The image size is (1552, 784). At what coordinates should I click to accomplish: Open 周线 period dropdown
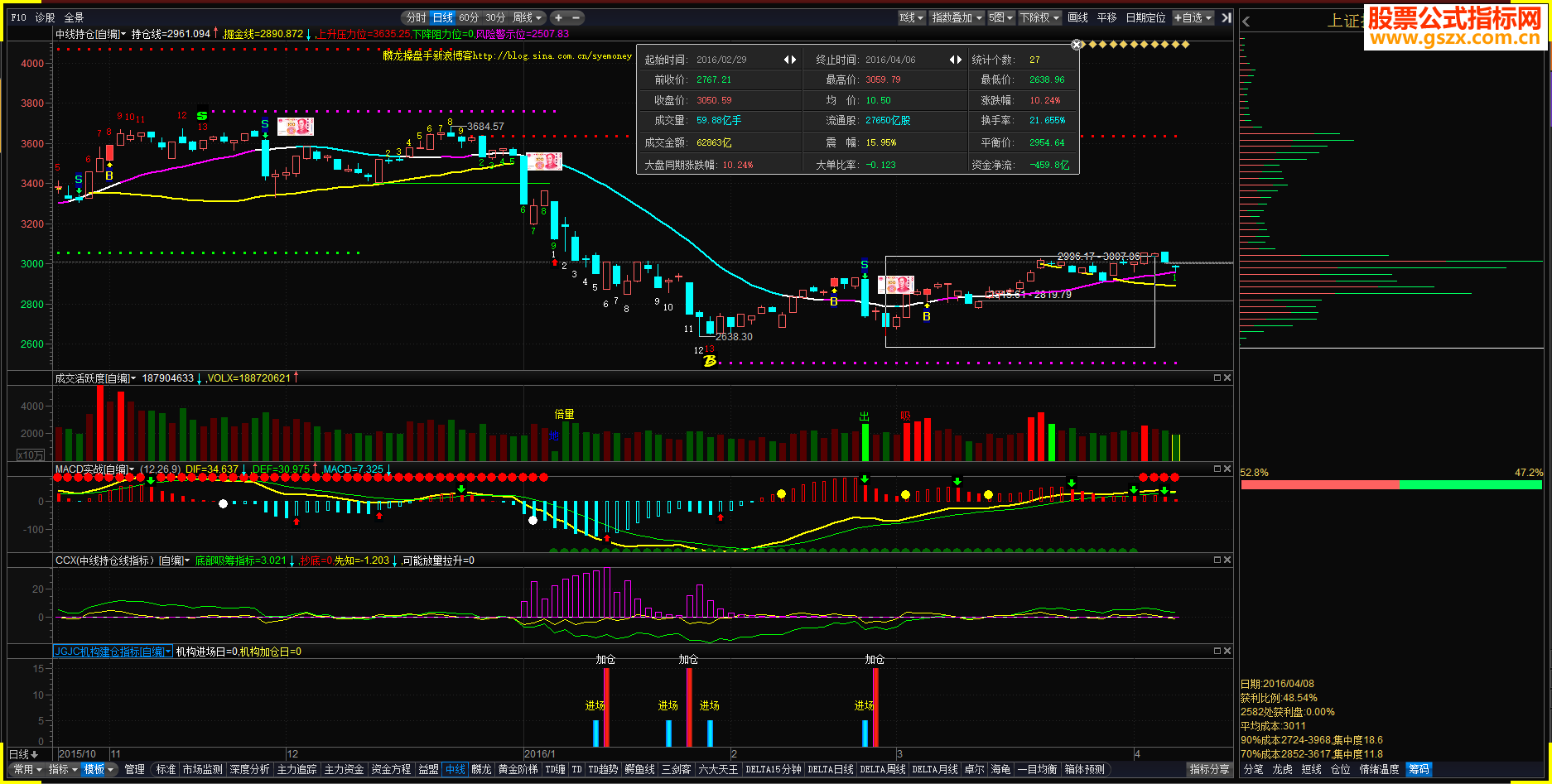pos(528,17)
